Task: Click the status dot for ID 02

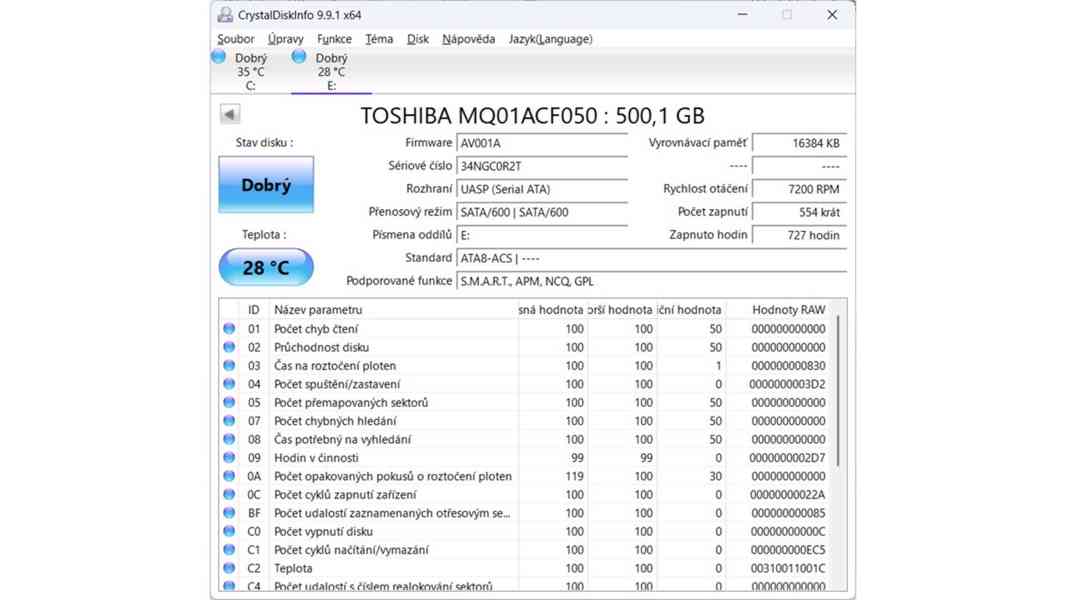Action: pos(229,347)
